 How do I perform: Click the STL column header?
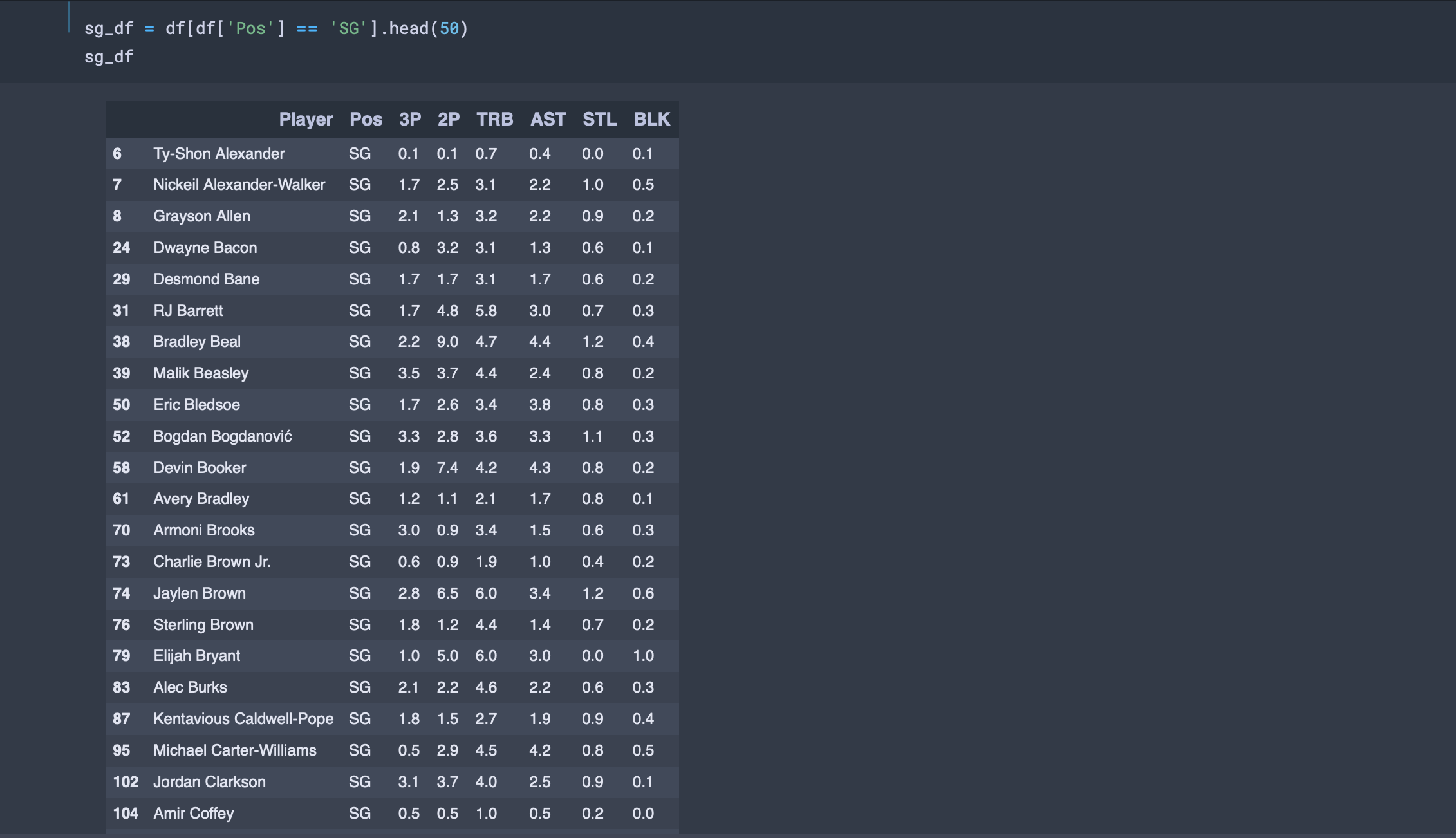pos(599,119)
